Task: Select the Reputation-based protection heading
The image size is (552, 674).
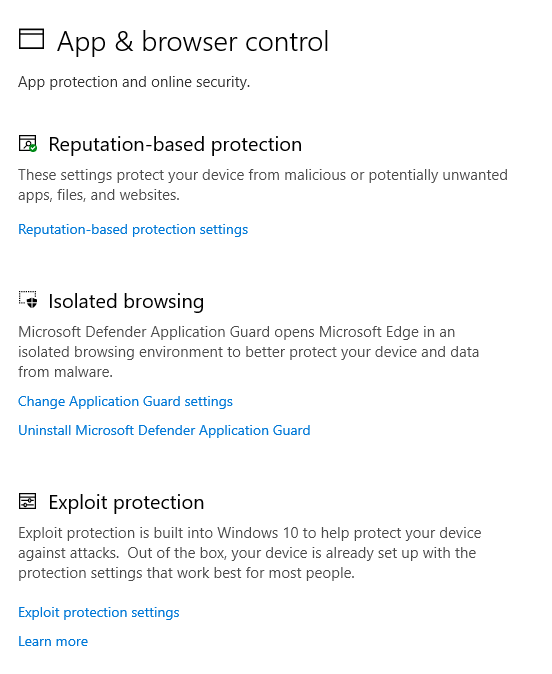Action: (x=175, y=144)
